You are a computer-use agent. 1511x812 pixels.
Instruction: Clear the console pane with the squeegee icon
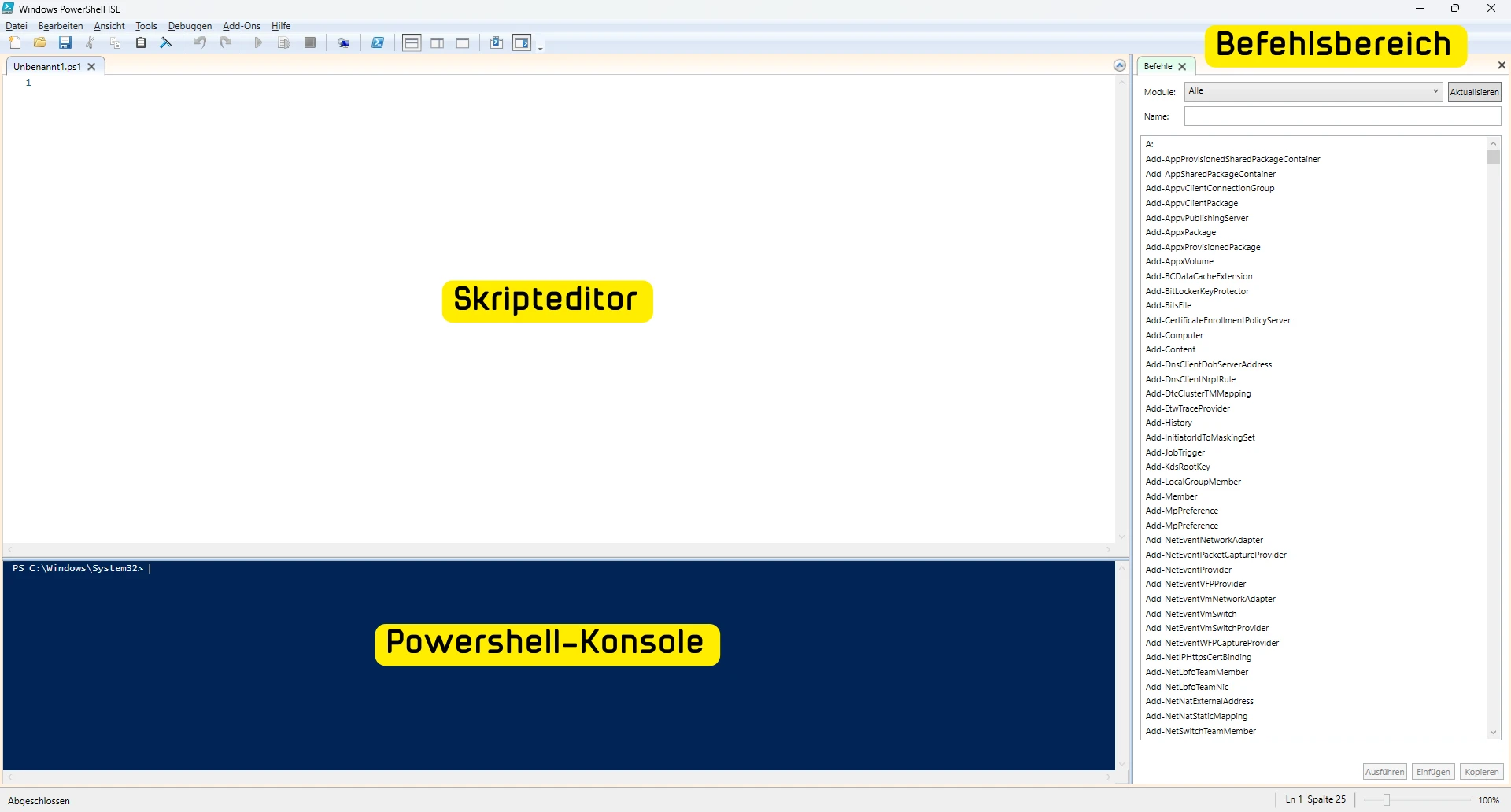[x=166, y=42]
